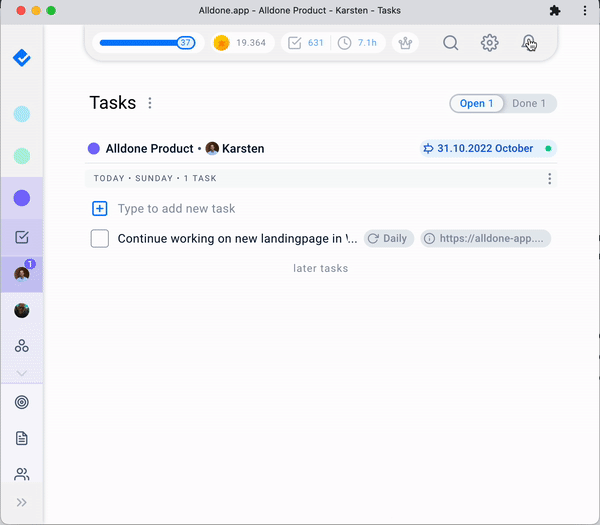Click the clock time tracker 7.1h
Image resolution: width=600 pixels, height=525 pixels.
(358, 42)
